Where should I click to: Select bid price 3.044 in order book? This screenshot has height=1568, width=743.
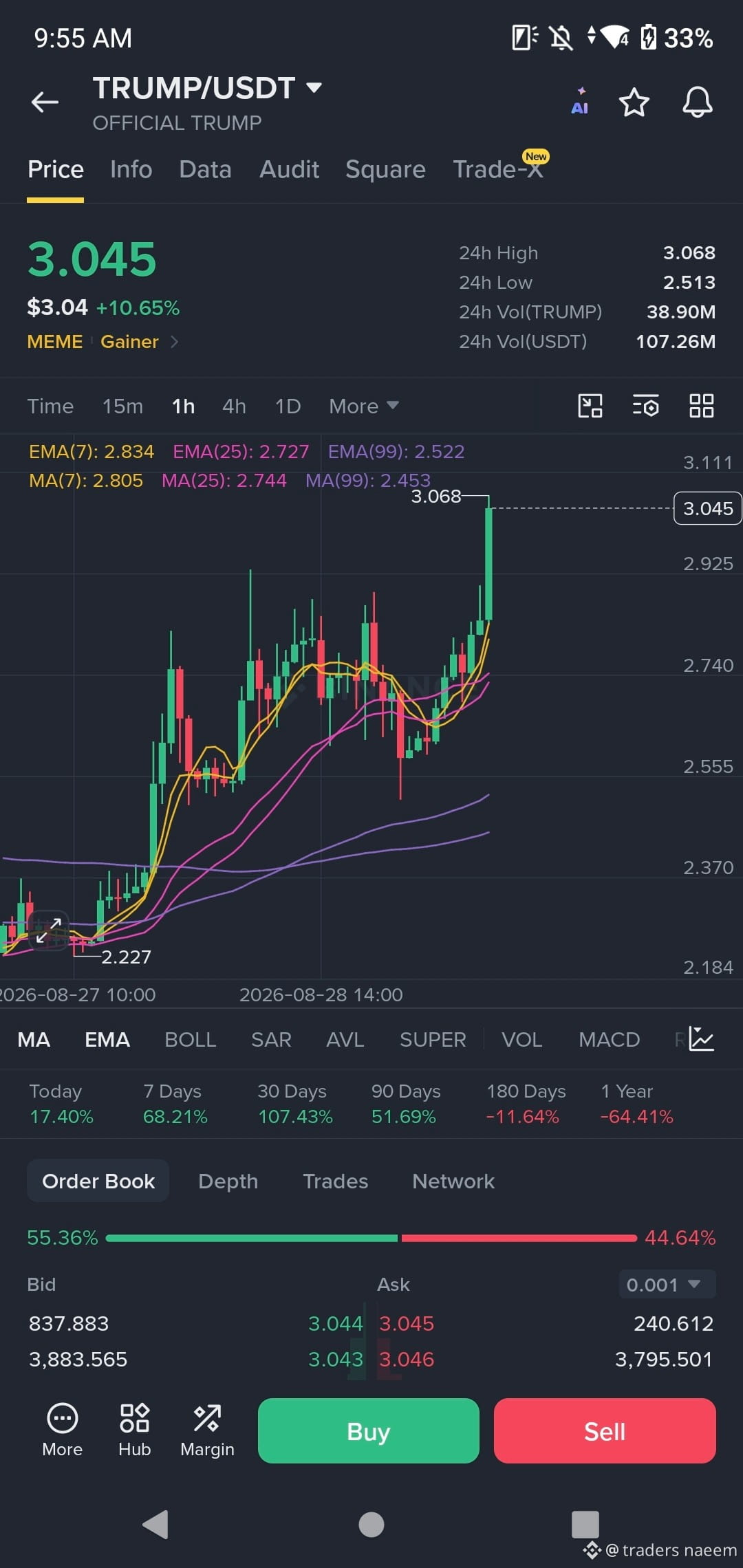pyautogui.click(x=335, y=1323)
